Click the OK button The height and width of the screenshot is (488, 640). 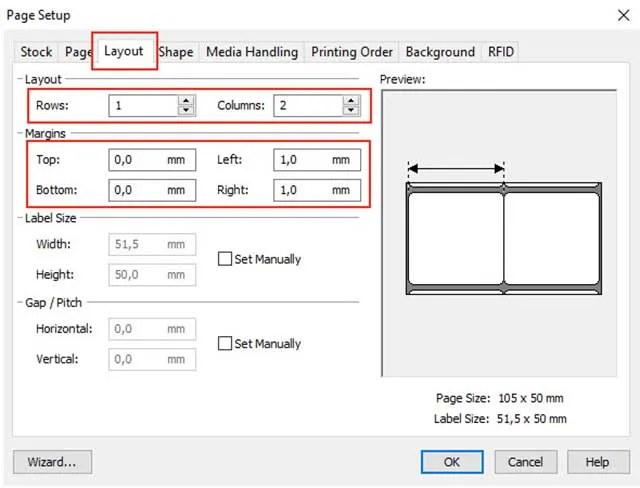[x=452, y=462]
